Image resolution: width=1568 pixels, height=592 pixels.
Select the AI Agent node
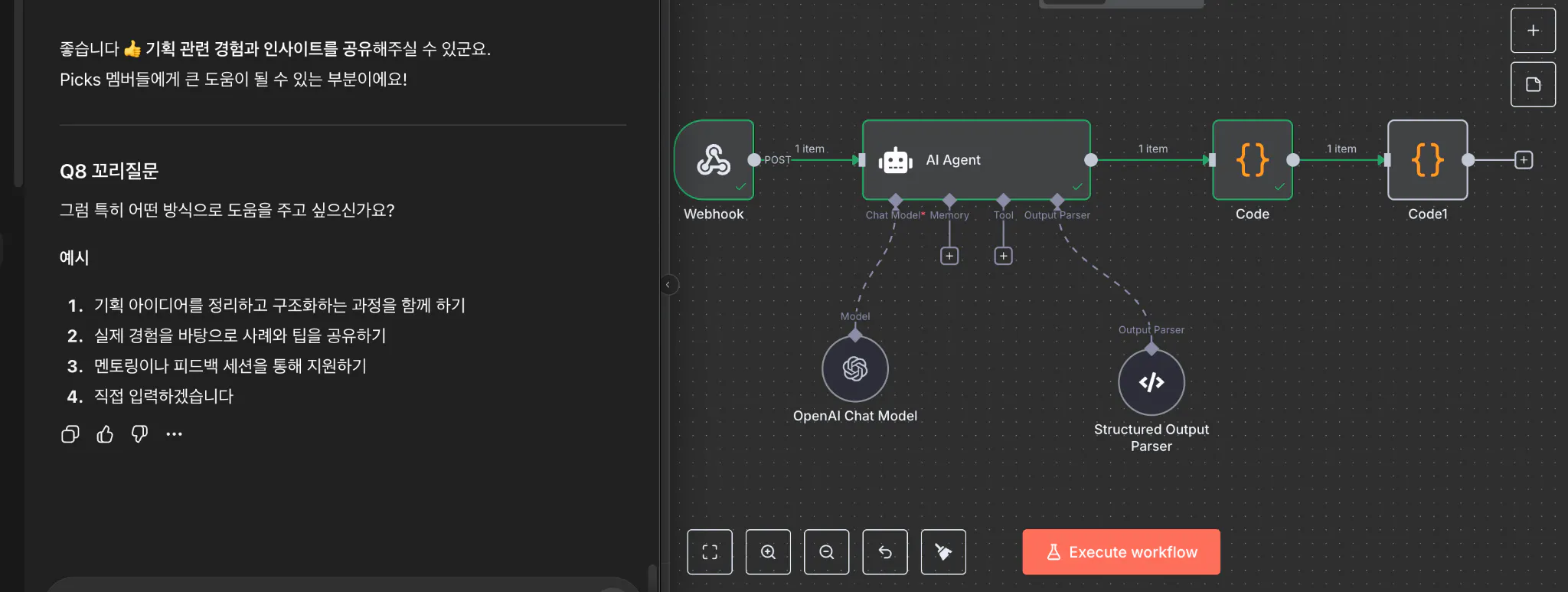pyautogui.click(x=976, y=160)
